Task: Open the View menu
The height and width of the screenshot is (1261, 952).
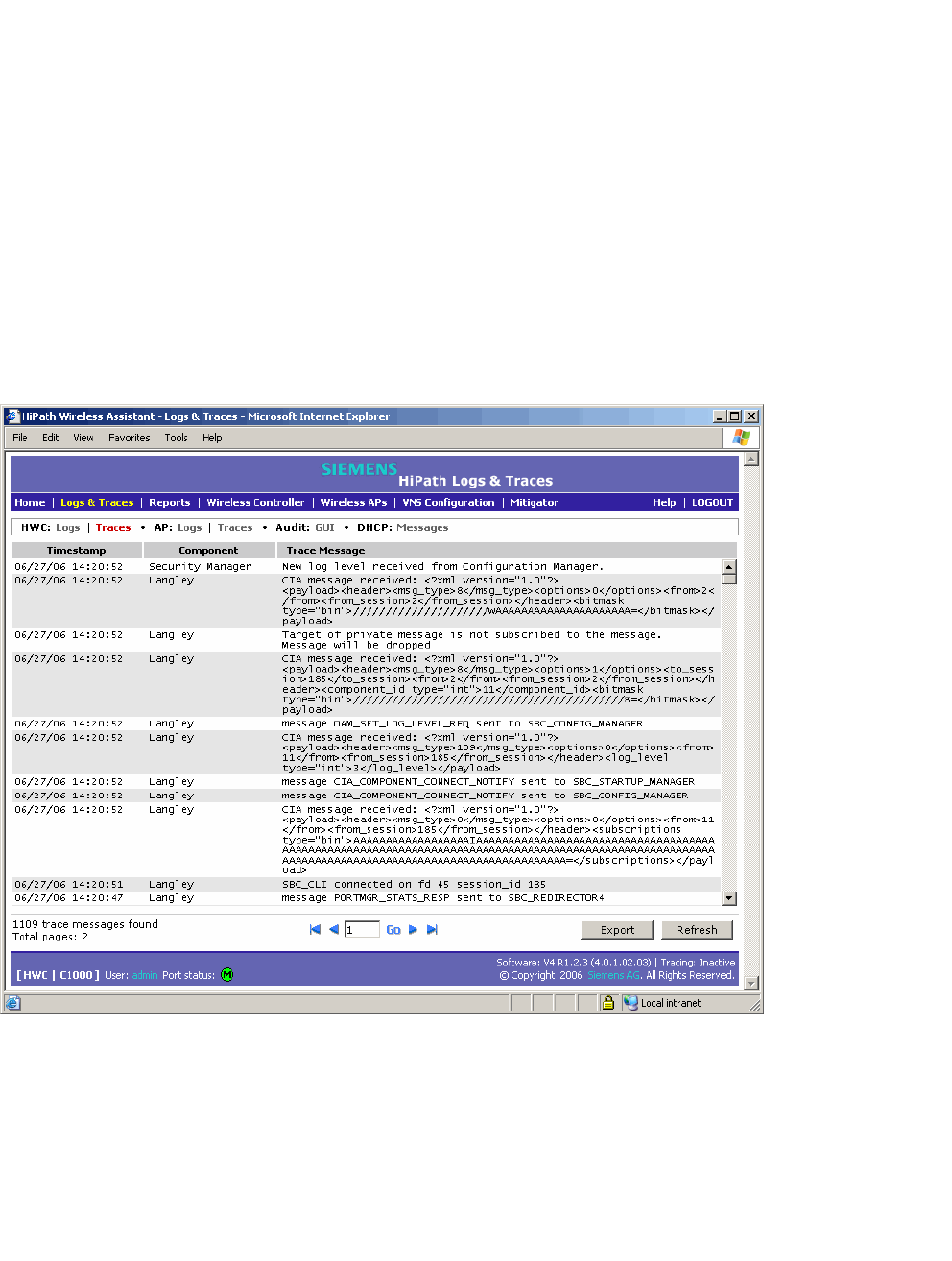Action: 83,438
